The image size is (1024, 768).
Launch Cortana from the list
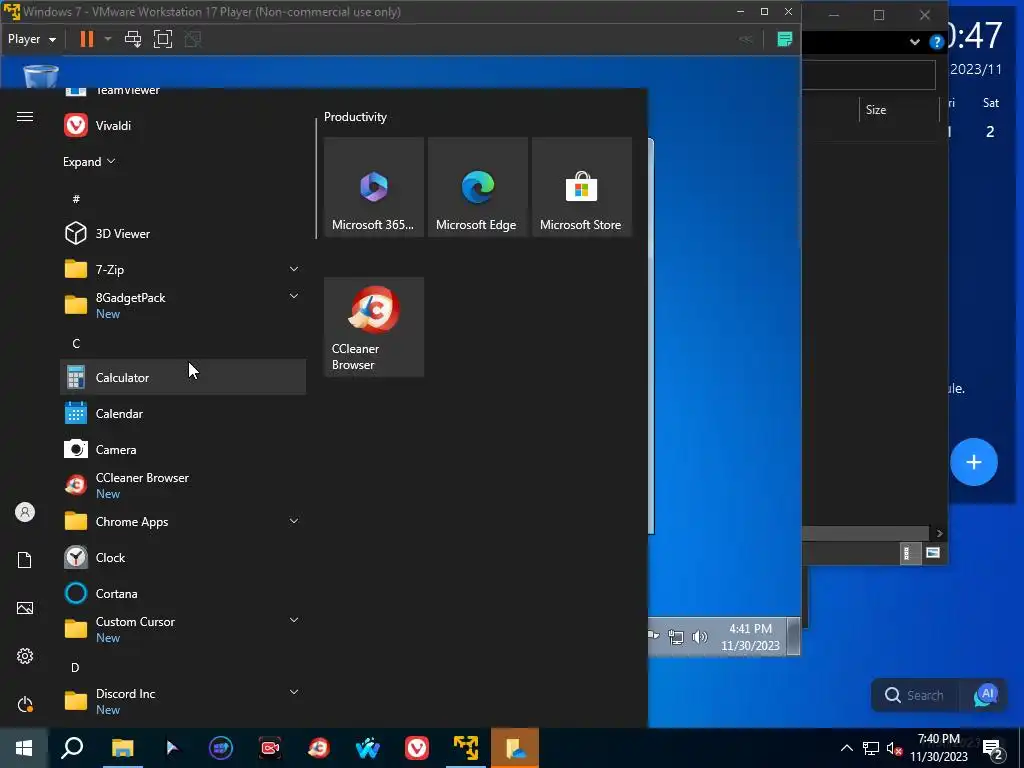click(x=183, y=593)
